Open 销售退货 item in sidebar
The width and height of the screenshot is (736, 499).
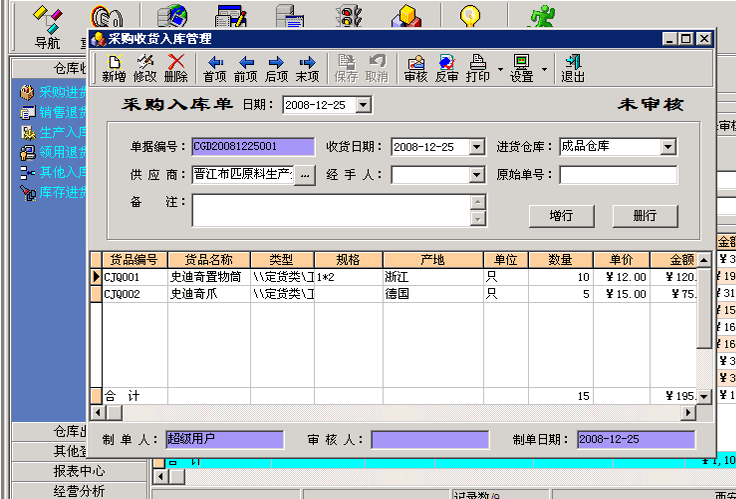coord(53,112)
